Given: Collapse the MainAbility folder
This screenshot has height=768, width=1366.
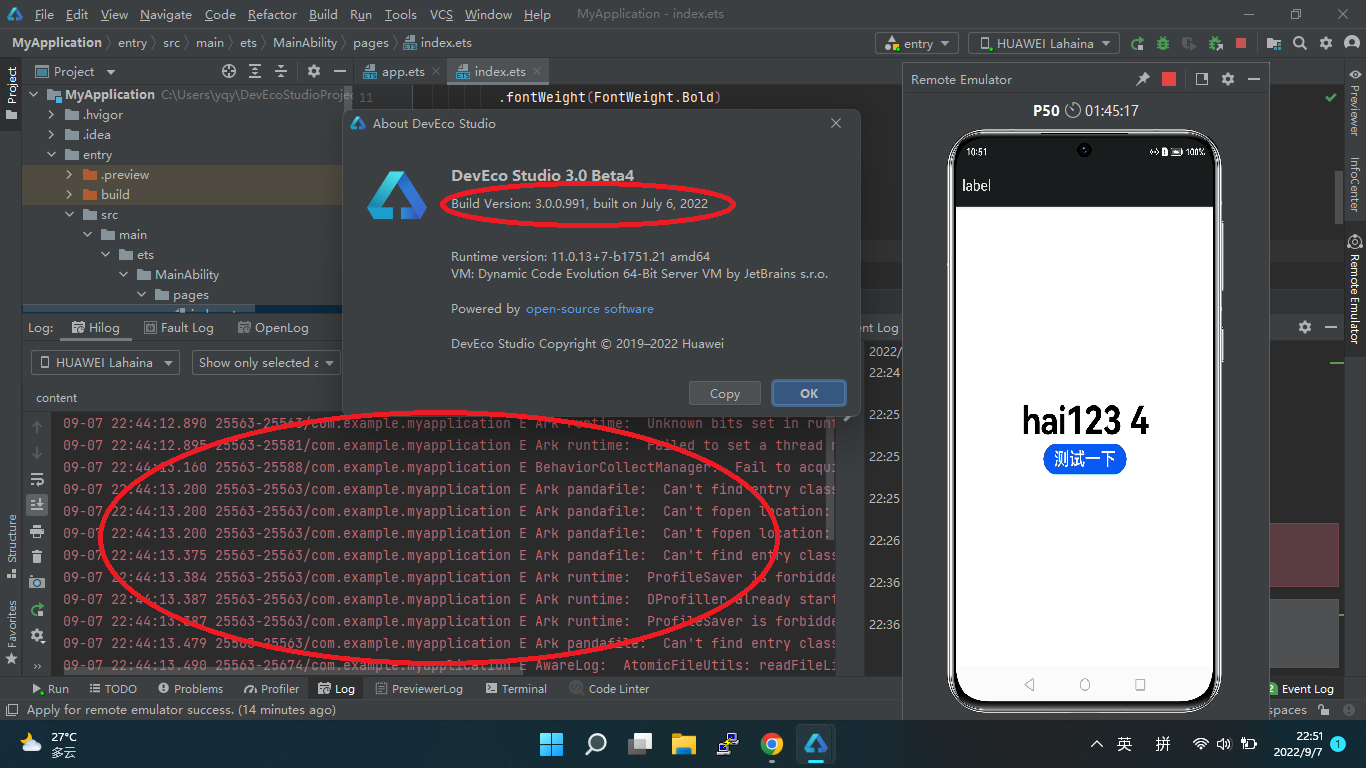Looking at the screenshot, I should click(x=124, y=275).
